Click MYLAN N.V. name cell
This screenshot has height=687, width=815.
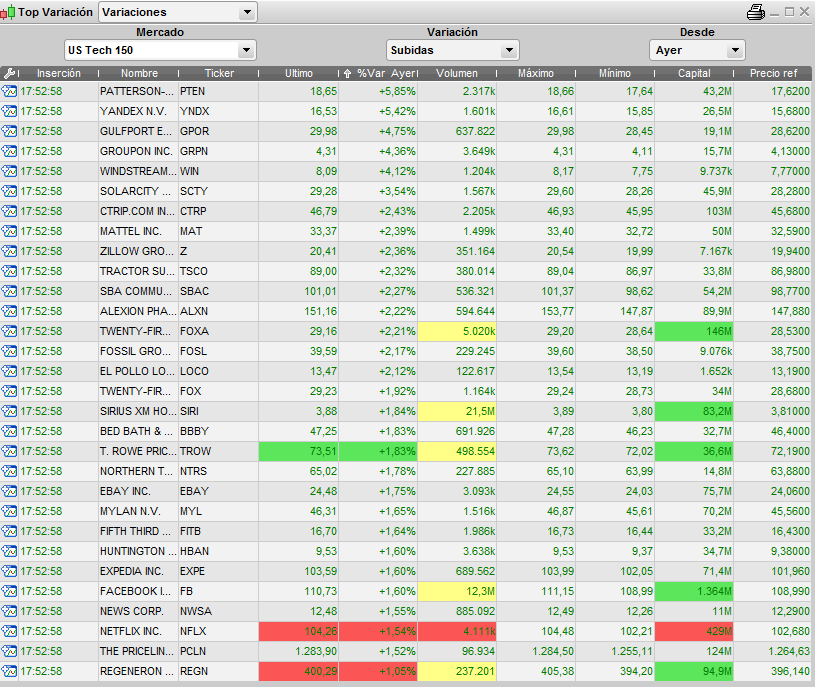click(x=138, y=511)
